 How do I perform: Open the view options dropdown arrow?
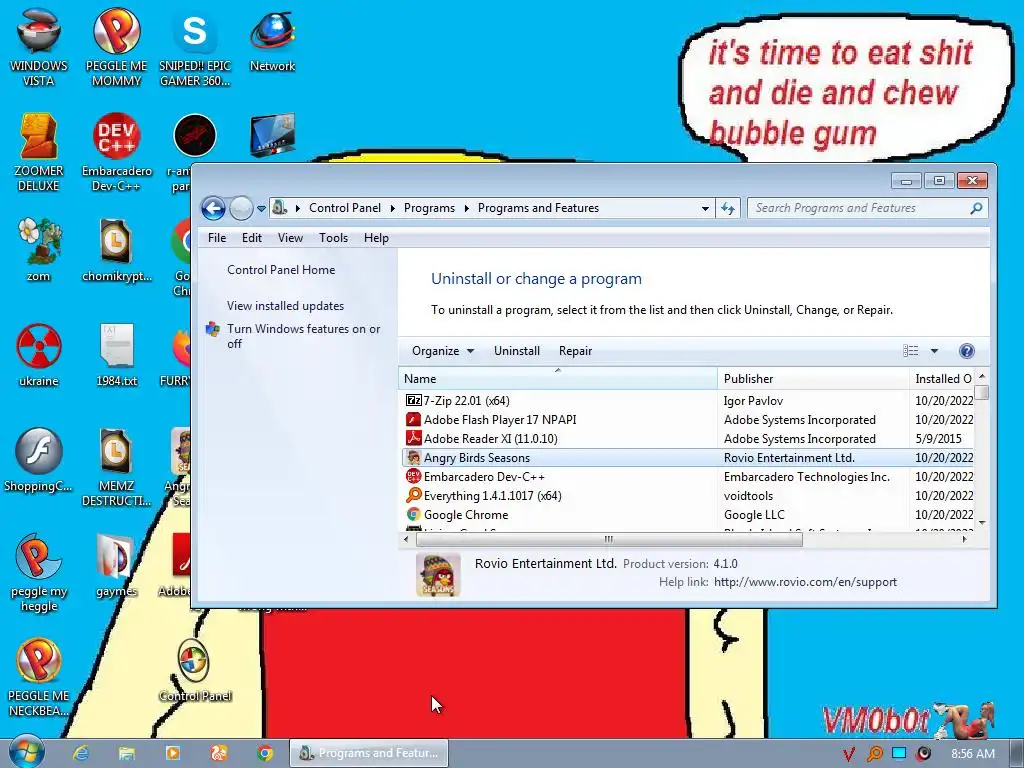[x=935, y=351]
